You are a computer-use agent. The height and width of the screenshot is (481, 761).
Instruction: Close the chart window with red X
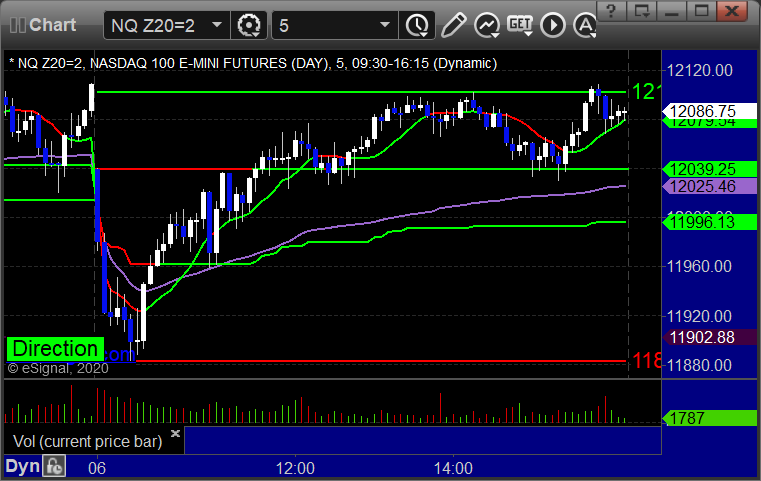pos(733,11)
